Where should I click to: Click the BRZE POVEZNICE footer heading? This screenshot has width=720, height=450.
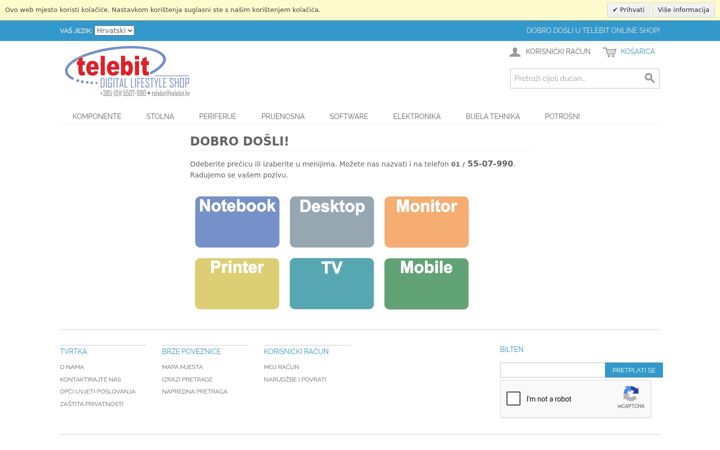(x=191, y=351)
